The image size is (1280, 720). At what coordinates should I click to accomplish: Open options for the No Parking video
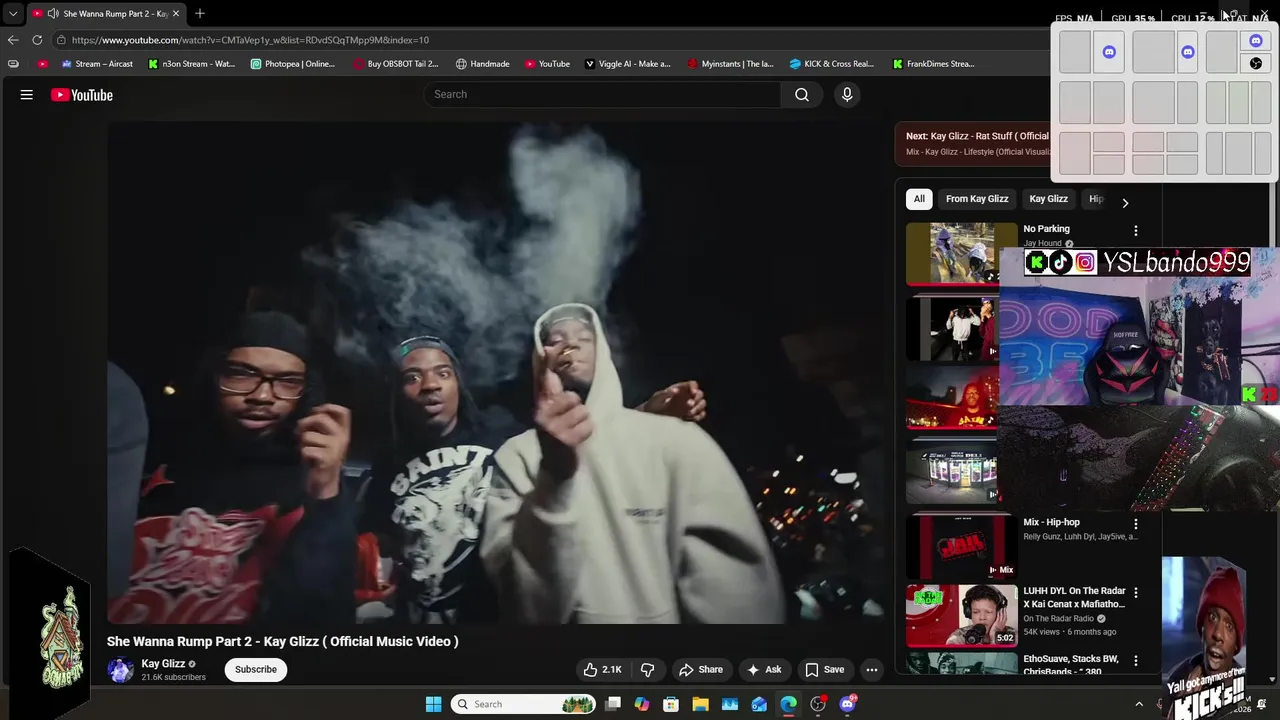(x=1135, y=231)
